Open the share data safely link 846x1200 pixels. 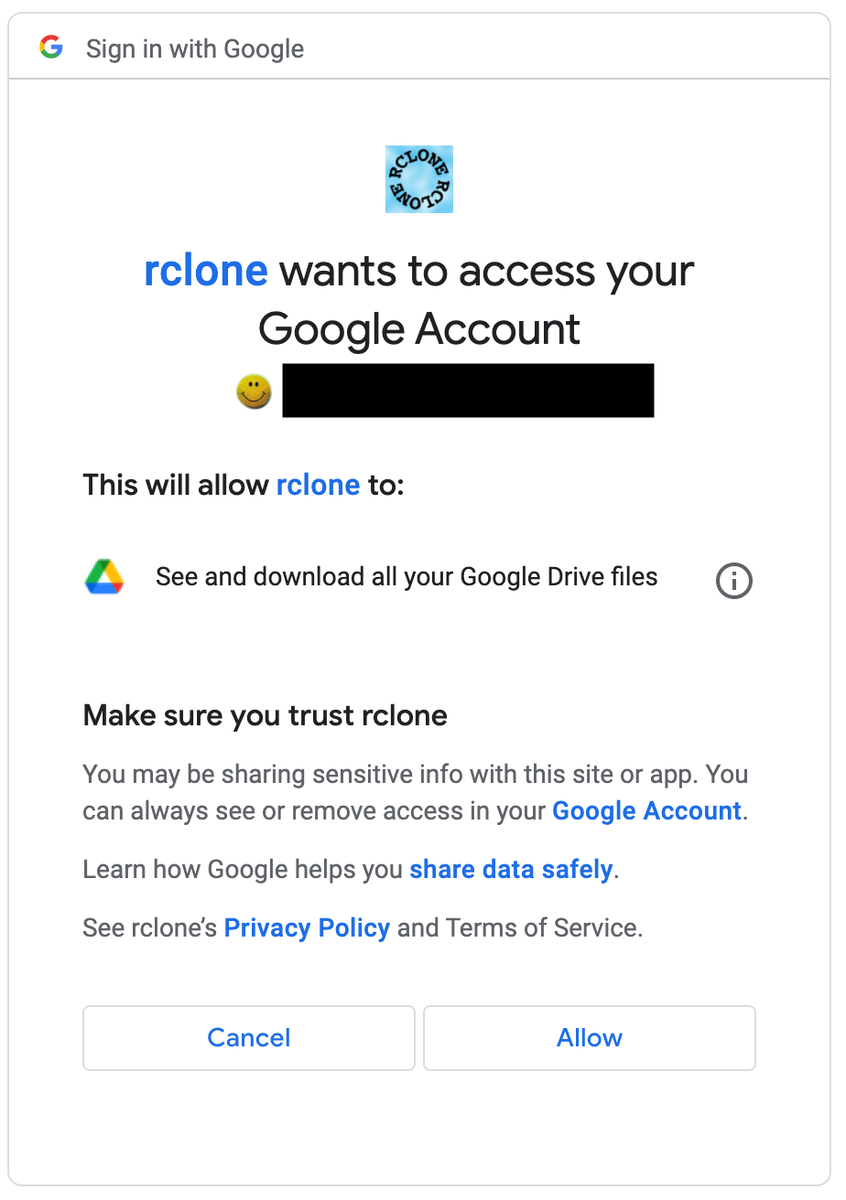(511, 869)
